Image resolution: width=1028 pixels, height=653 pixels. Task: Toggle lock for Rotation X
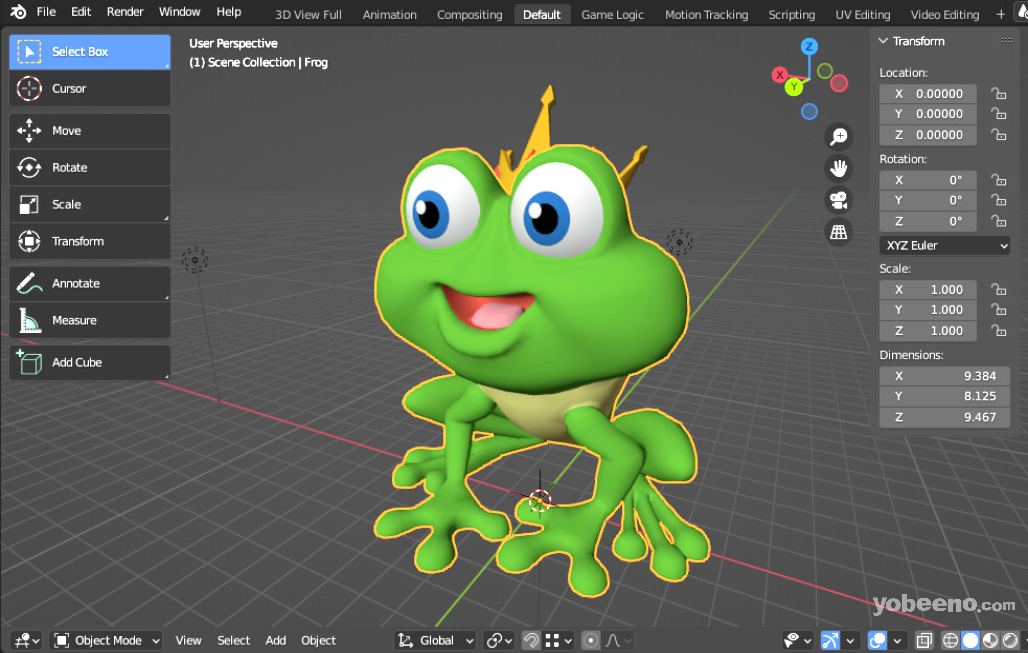pos(998,180)
